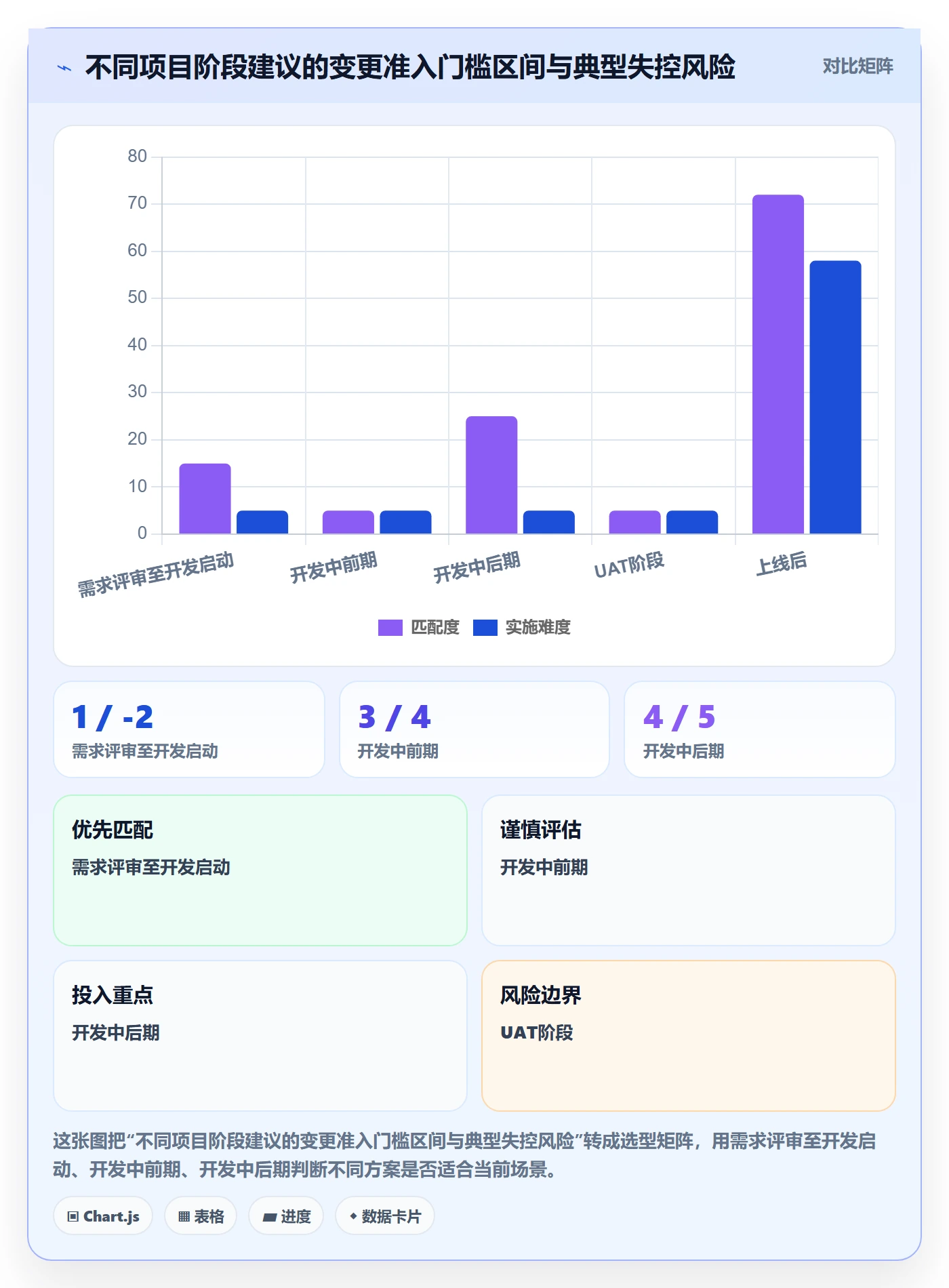This screenshot has height=1288, width=949.
Task: Click the blue 开发中后期 bar in chart
Action: (x=549, y=522)
